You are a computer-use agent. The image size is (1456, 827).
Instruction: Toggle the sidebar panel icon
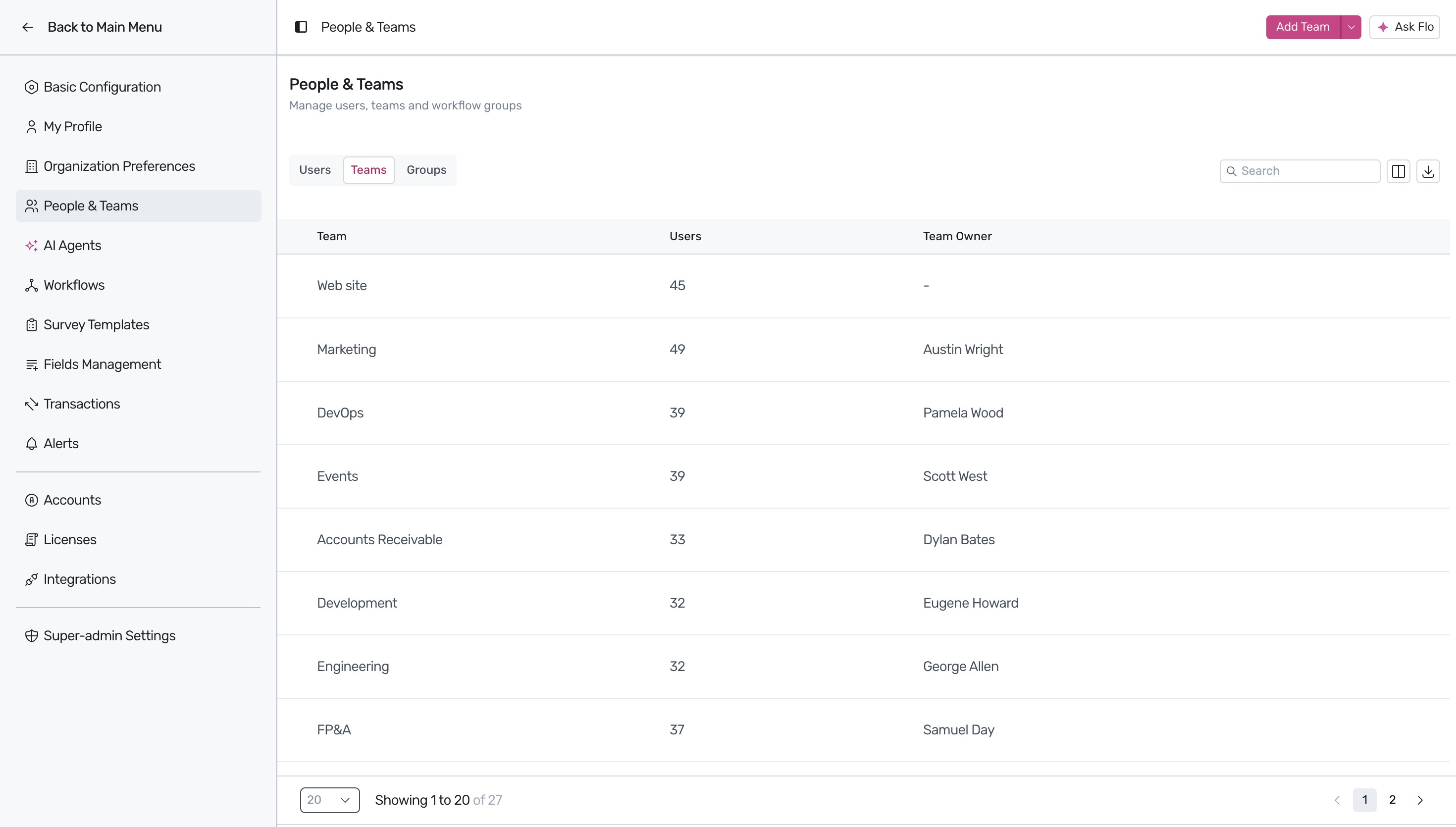[x=301, y=27]
